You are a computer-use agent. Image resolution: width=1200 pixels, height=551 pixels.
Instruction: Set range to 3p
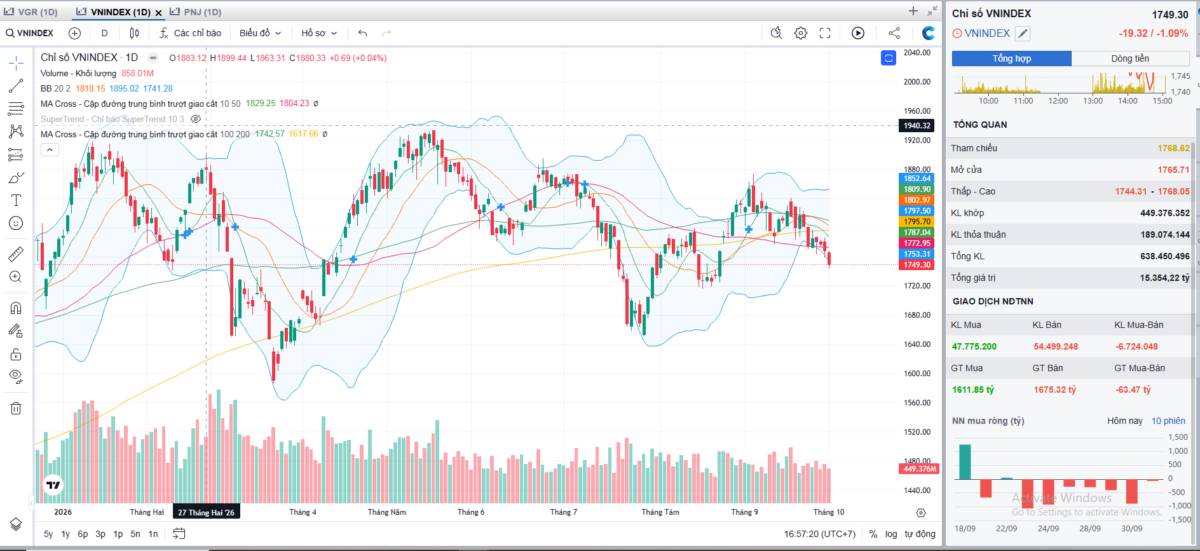click(x=101, y=534)
